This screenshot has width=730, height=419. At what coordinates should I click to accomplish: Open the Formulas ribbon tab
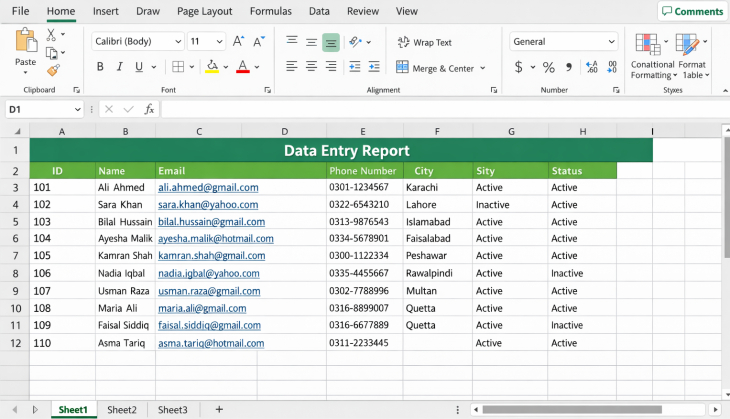click(271, 12)
